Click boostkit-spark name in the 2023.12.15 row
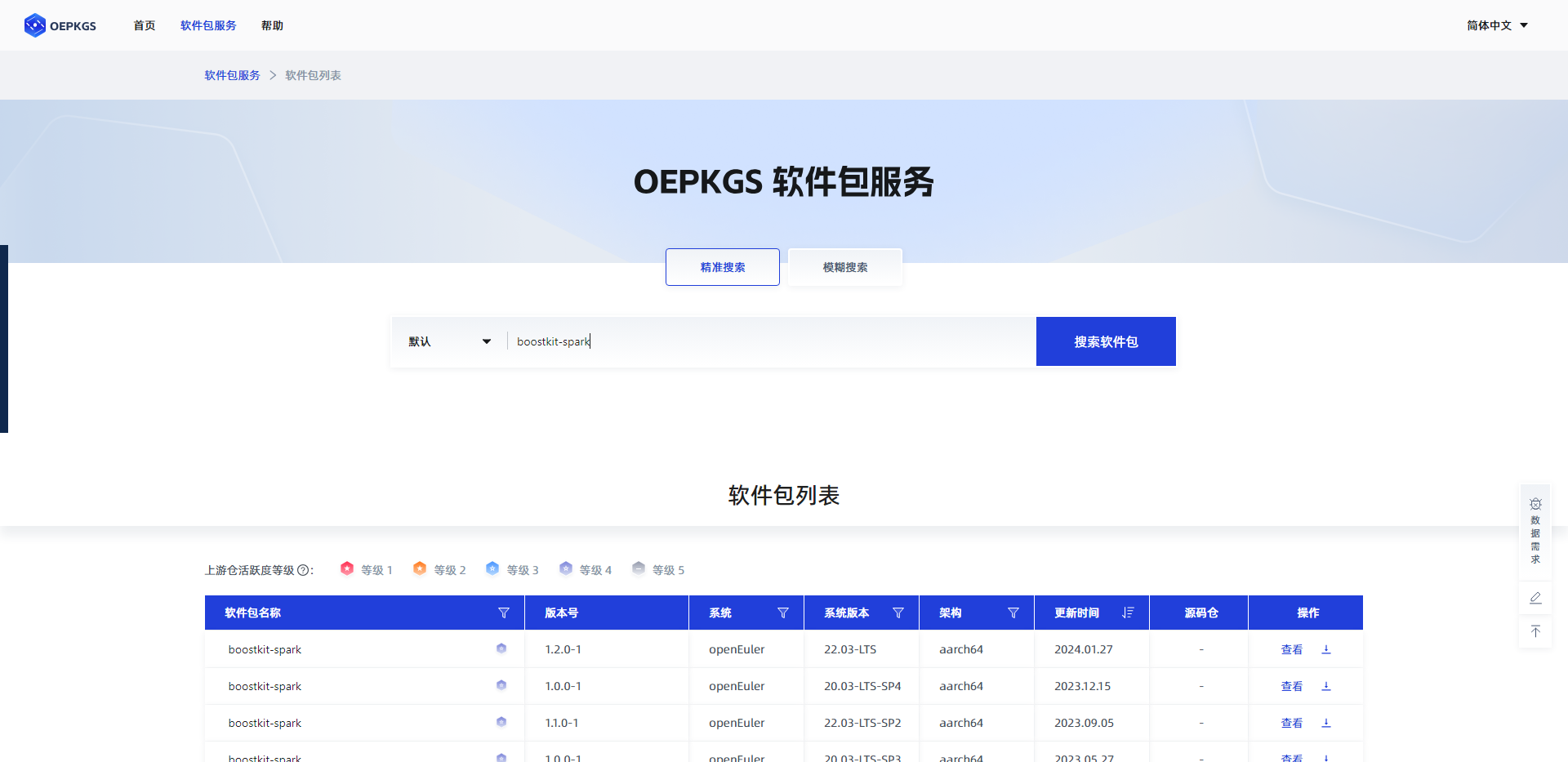This screenshot has width=1568, height=762. point(265,686)
